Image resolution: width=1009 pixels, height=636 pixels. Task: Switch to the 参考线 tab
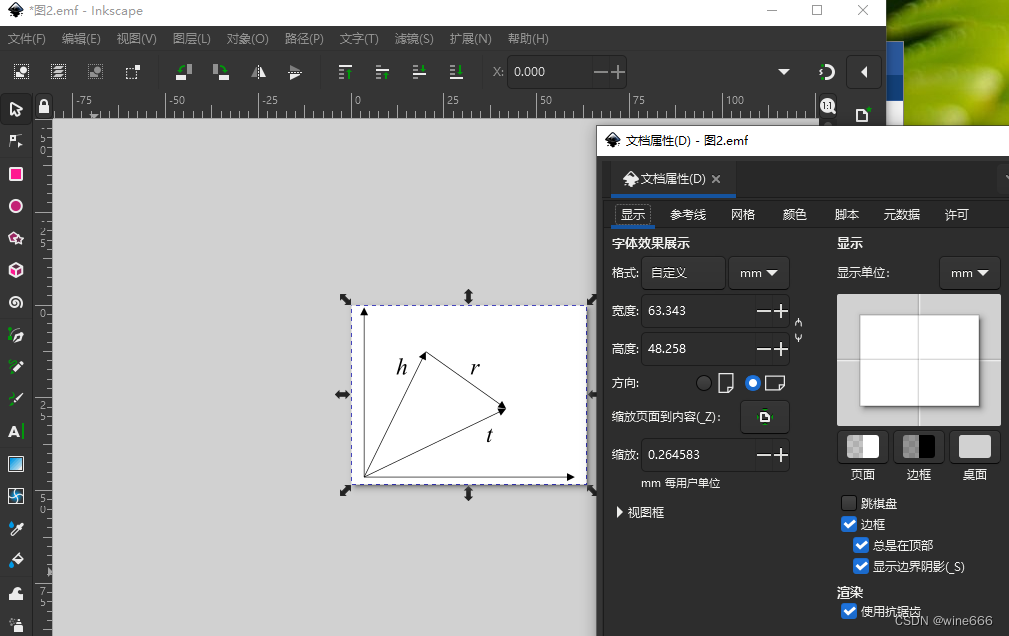tap(688, 214)
